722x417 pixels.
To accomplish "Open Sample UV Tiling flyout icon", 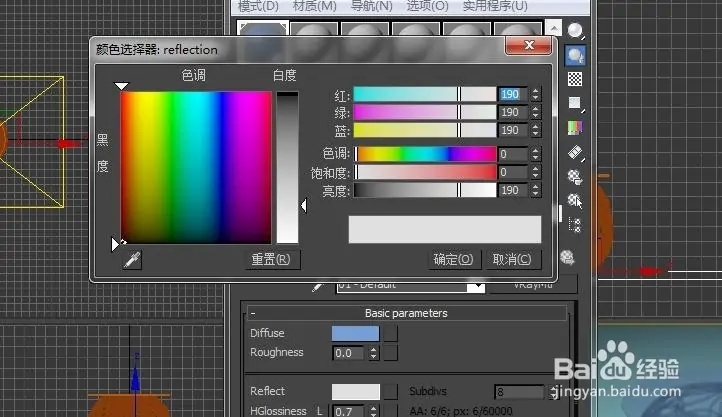I will click(575, 103).
